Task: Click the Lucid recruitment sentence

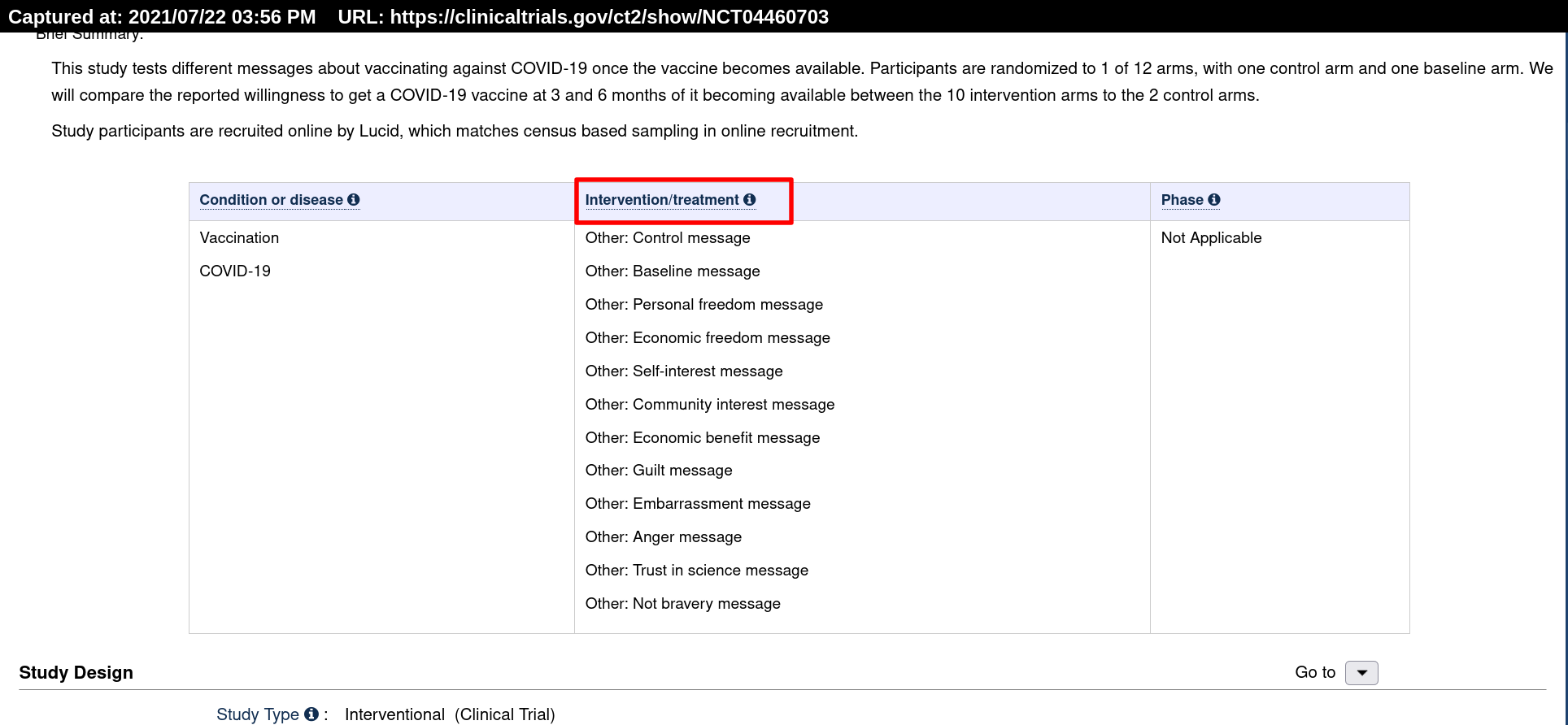Action: [455, 131]
